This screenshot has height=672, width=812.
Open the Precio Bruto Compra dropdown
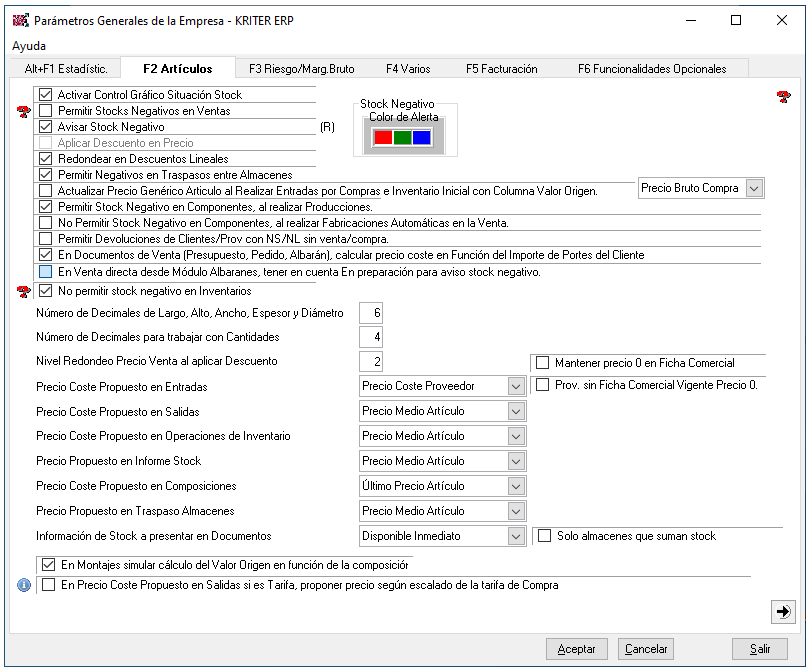[754, 188]
